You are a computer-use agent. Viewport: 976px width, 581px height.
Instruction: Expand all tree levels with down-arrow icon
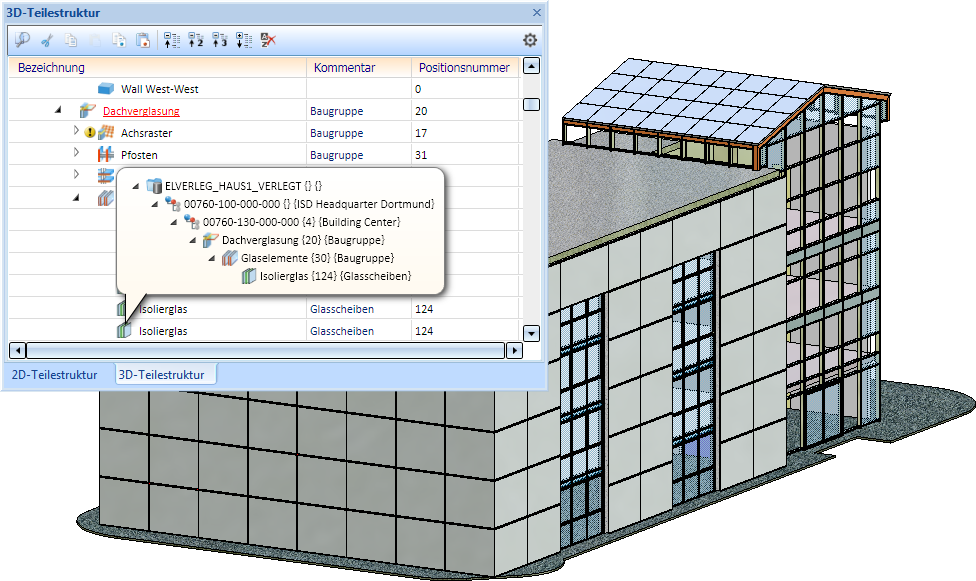click(244, 40)
